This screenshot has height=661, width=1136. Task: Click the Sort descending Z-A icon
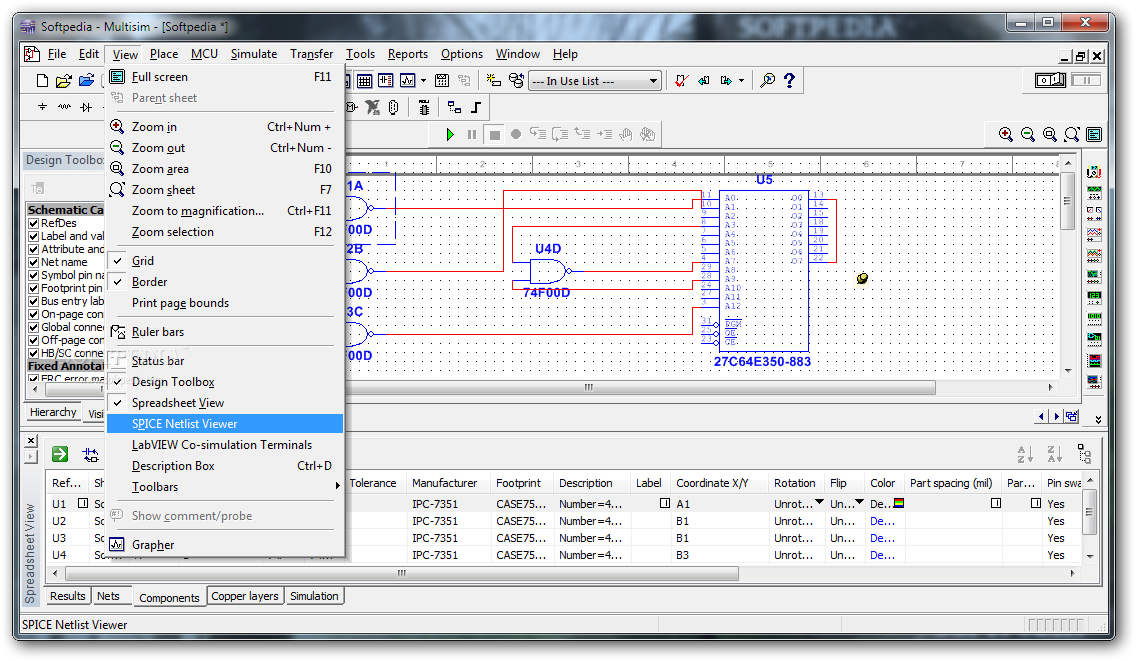click(x=1055, y=454)
